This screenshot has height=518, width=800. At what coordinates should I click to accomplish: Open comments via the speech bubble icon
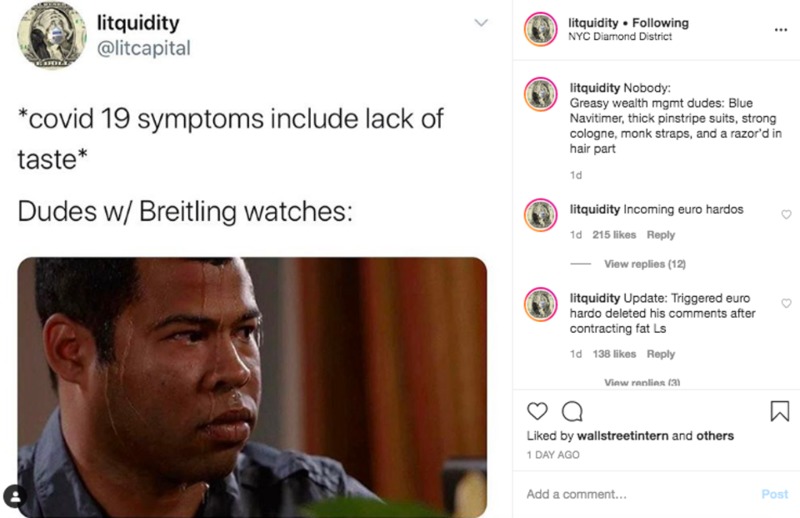tap(572, 411)
